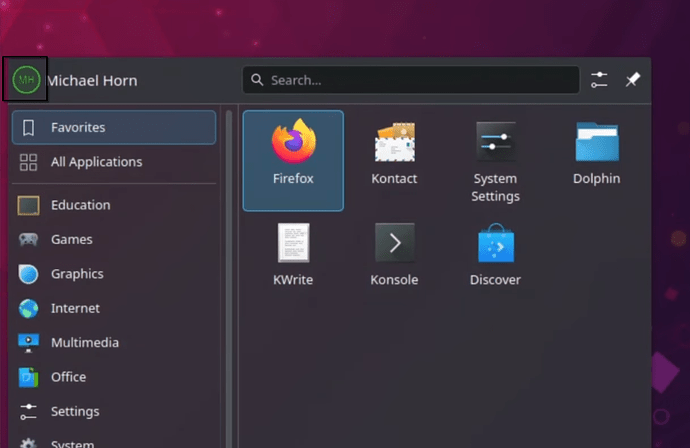Open Graphics category
690x448 pixels.
point(114,274)
